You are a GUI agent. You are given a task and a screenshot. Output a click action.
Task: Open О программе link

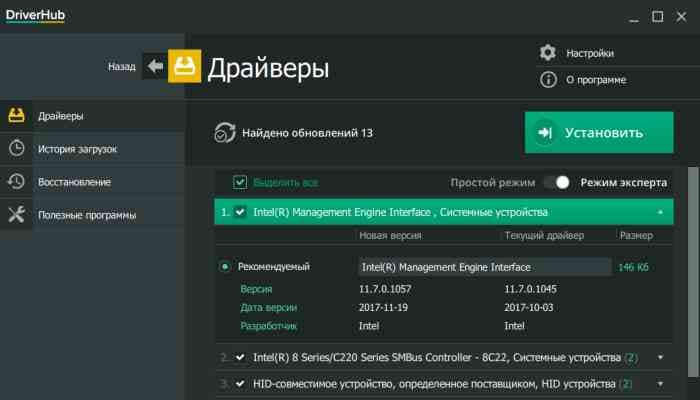coord(596,80)
